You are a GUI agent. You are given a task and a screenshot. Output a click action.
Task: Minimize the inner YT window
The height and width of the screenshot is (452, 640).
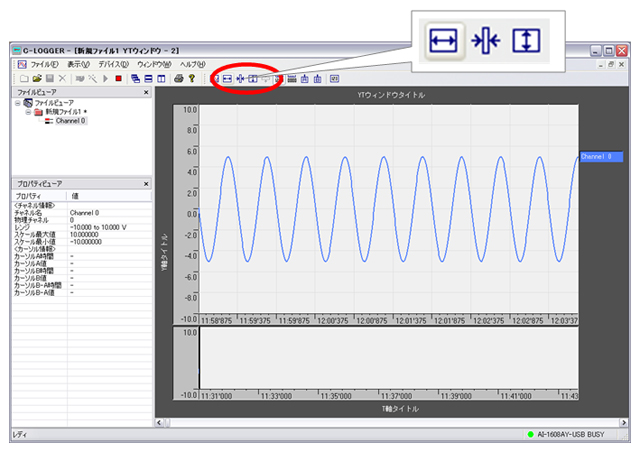point(600,65)
